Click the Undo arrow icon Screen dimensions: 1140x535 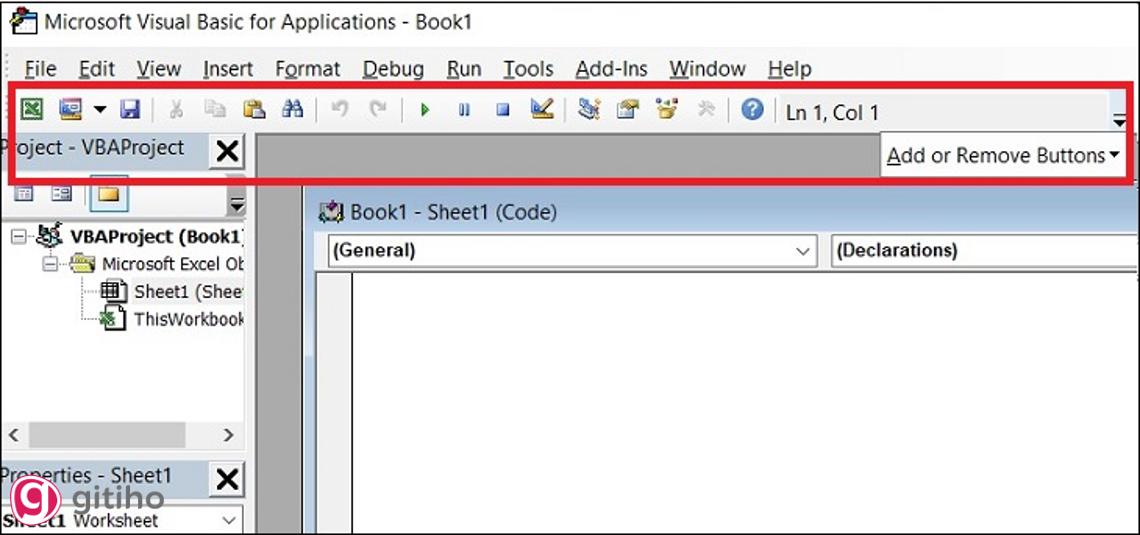pos(339,110)
